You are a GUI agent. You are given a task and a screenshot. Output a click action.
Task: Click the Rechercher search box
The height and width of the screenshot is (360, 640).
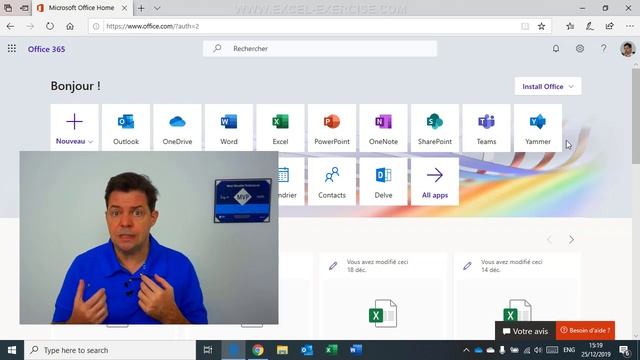[x=320, y=49]
